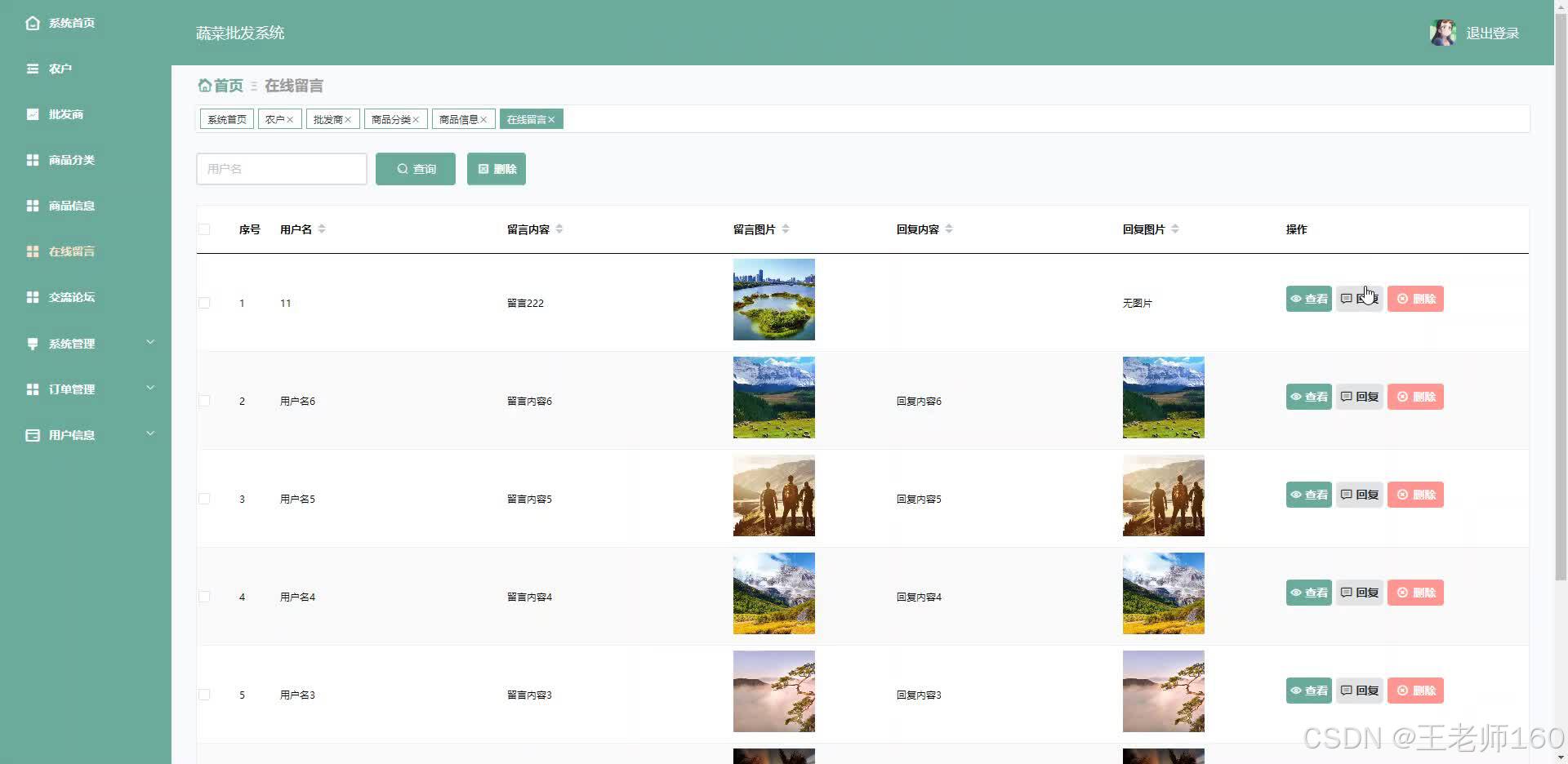Open 回复图片 thumbnail for 用户名5
This screenshot has width=1568, height=764.
point(1164,495)
